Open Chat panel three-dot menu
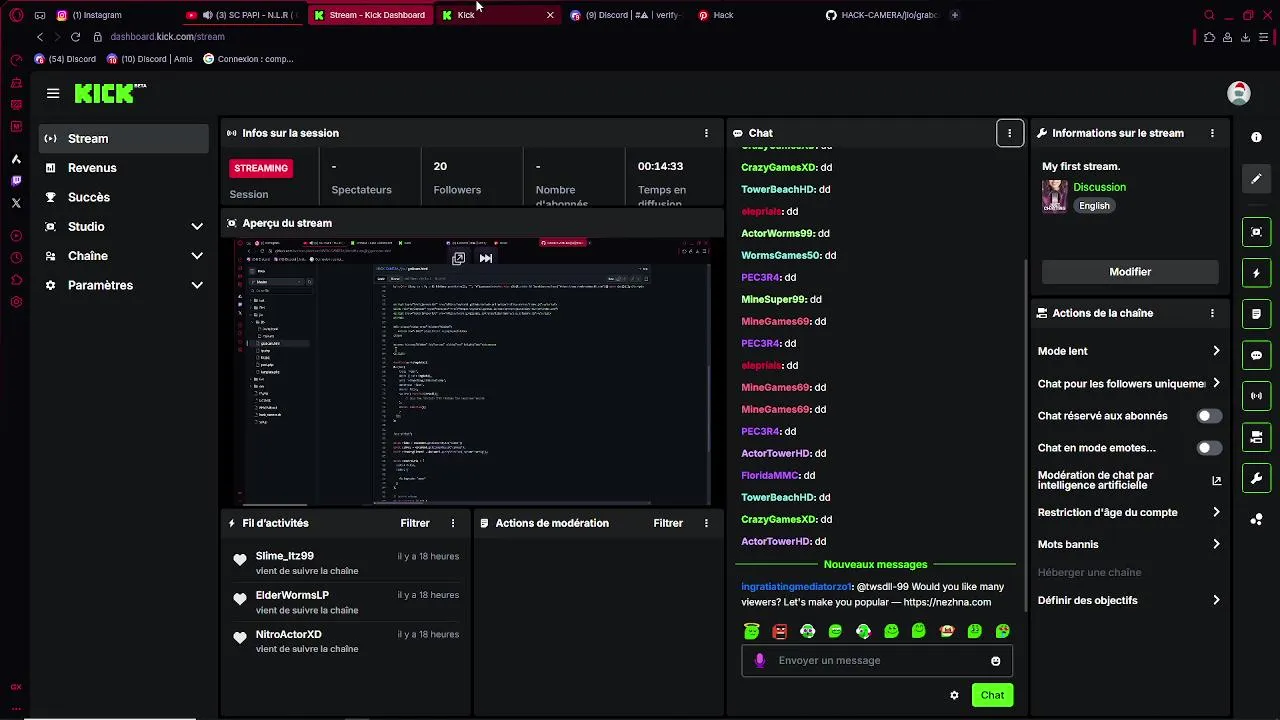This screenshot has width=1280, height=720. [1009, 133]
